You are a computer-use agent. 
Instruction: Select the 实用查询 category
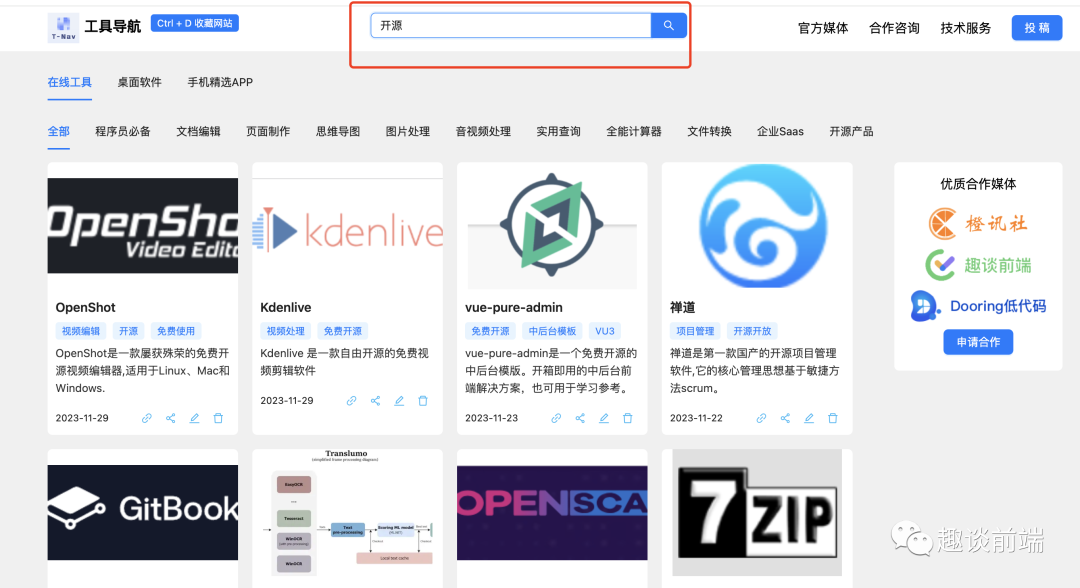tap(559, 131)
